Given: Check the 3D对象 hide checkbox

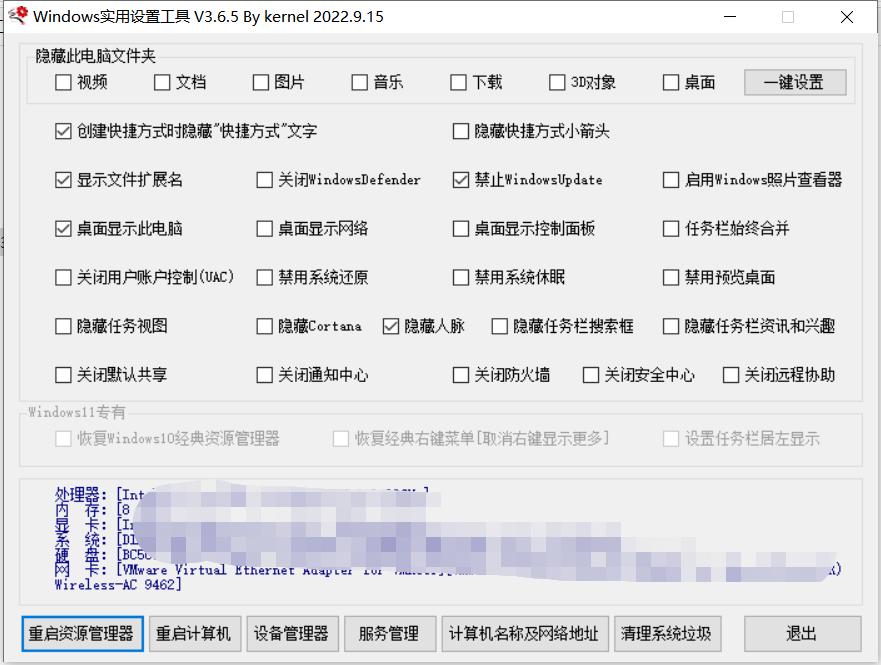Looking at the screenshot, I should pyautogui.click(x=556, y=83).
